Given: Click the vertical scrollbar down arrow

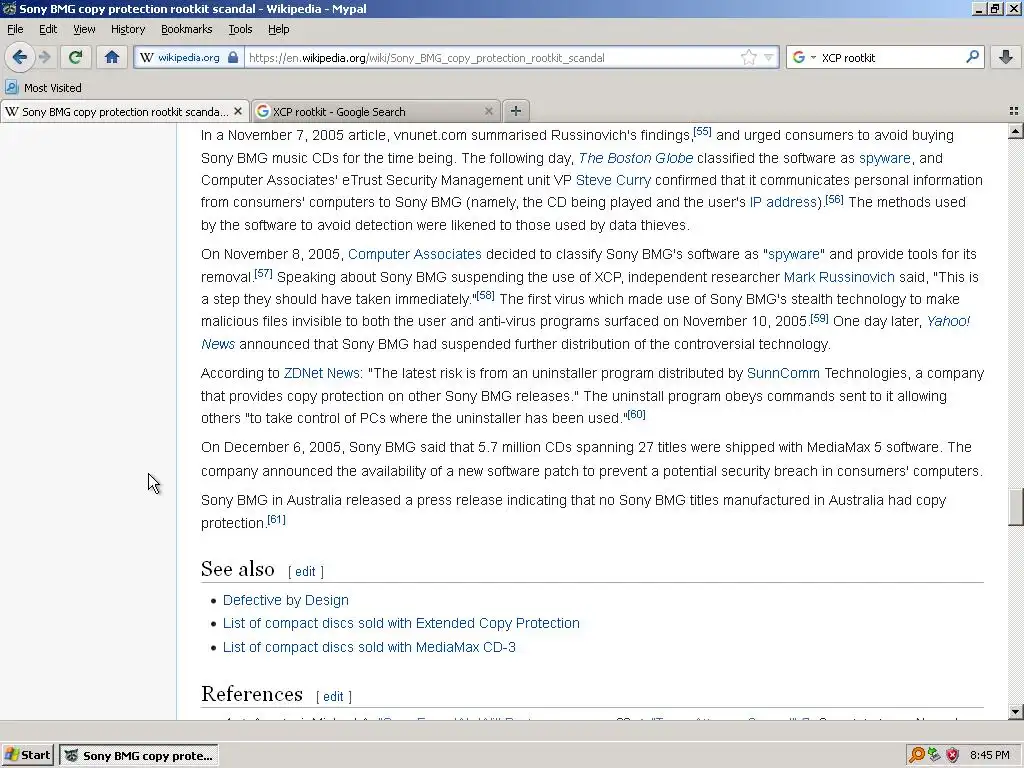Looking at the screenshot, I should coord(1016,712).
